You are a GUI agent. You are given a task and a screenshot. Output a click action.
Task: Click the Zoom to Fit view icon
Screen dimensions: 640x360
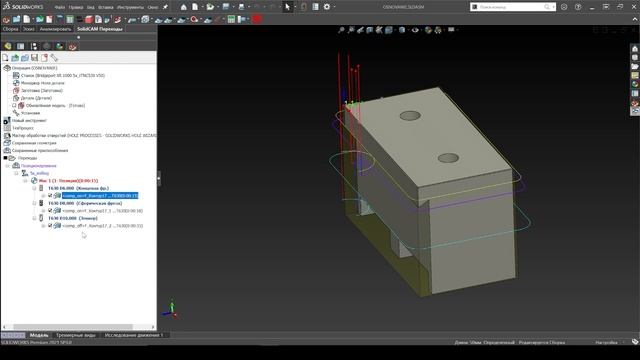point(341,30)
